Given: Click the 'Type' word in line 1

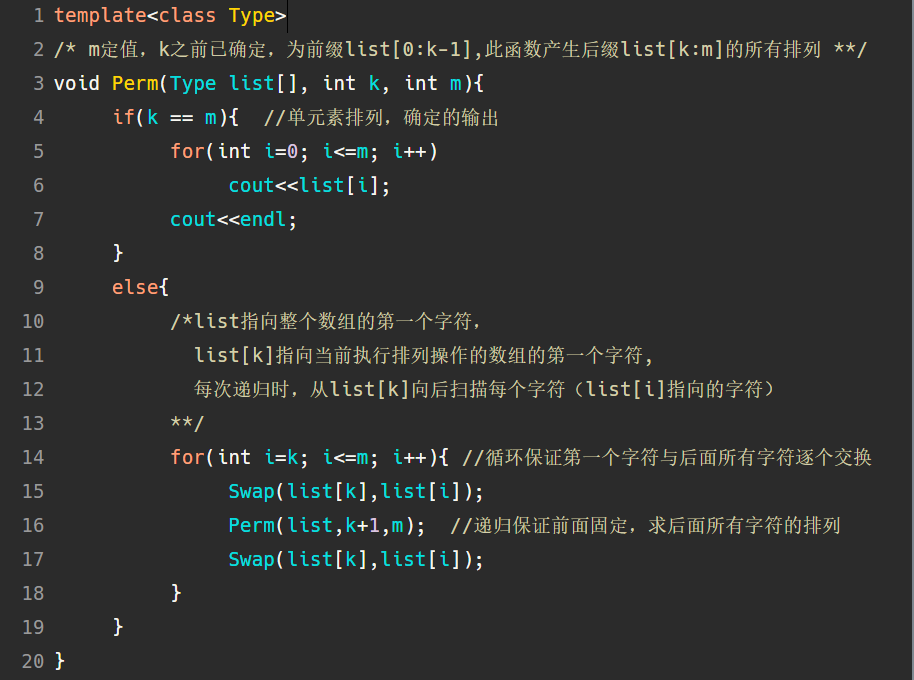Looking at the screenshot, I should click(251, 16).
